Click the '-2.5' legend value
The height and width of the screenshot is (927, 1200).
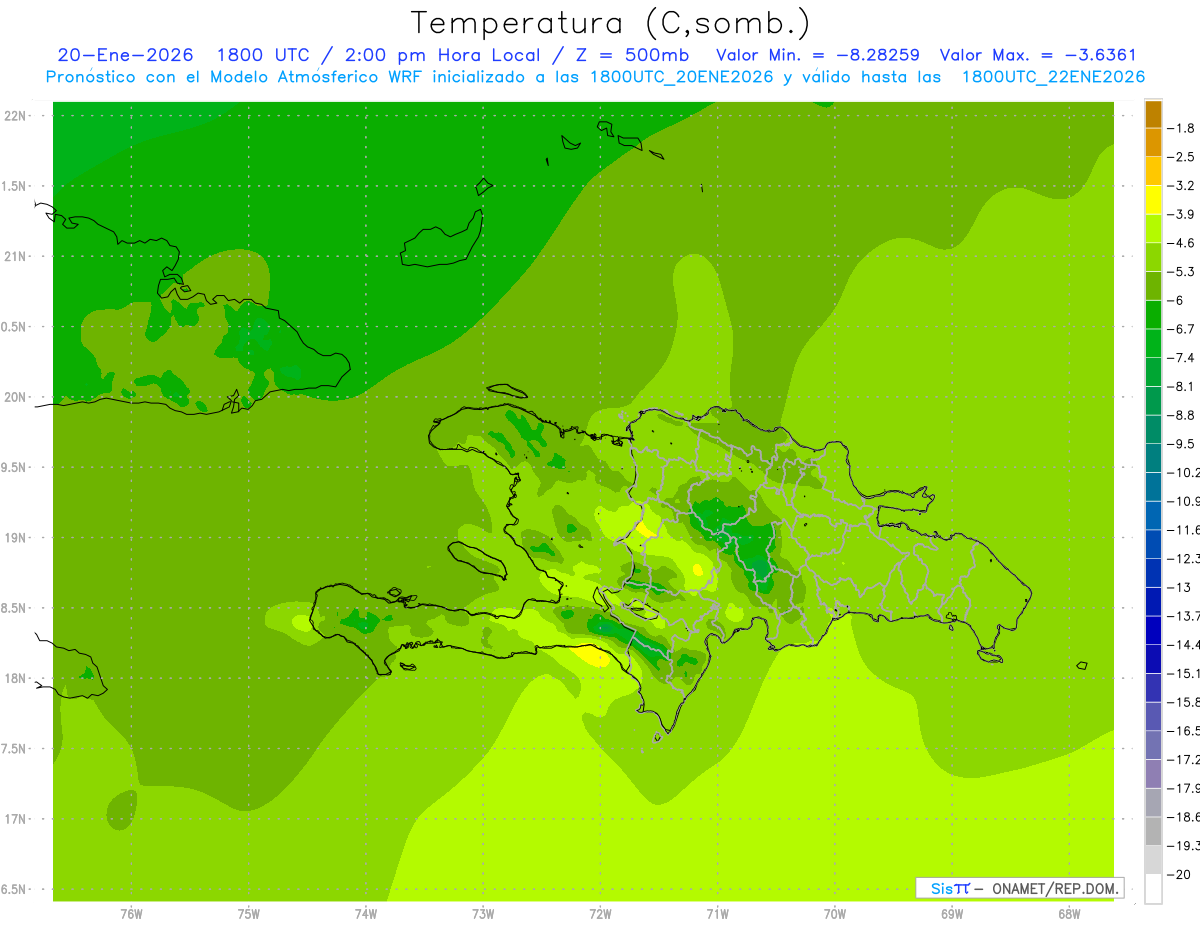click(x=1181, y=157)
